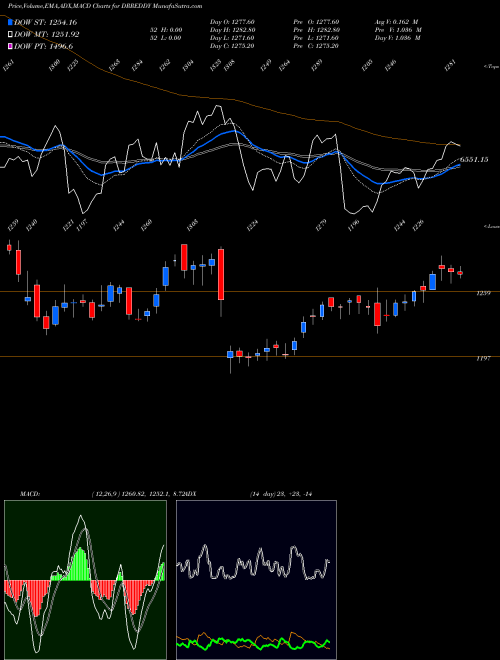Click 'Day C: 1275.20' value
Screen dimensions: 500x660
232,46
